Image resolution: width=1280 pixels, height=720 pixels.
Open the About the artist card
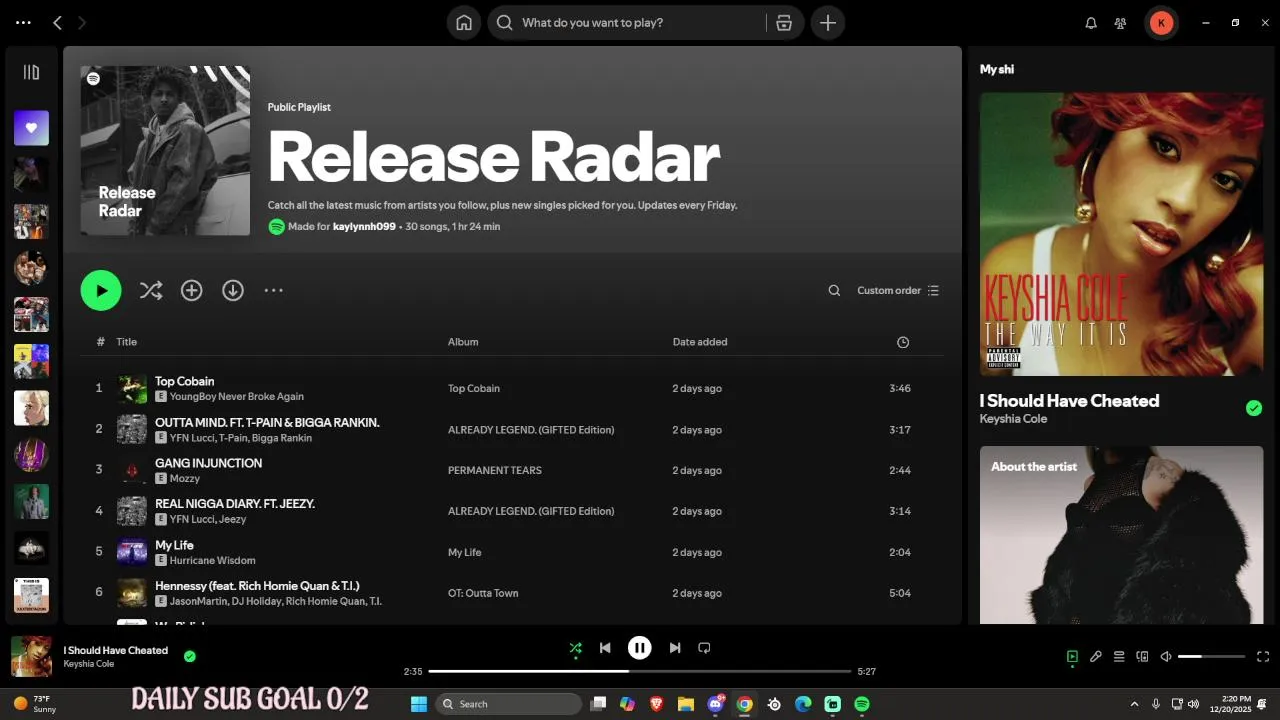click(x=1121, y=535)
